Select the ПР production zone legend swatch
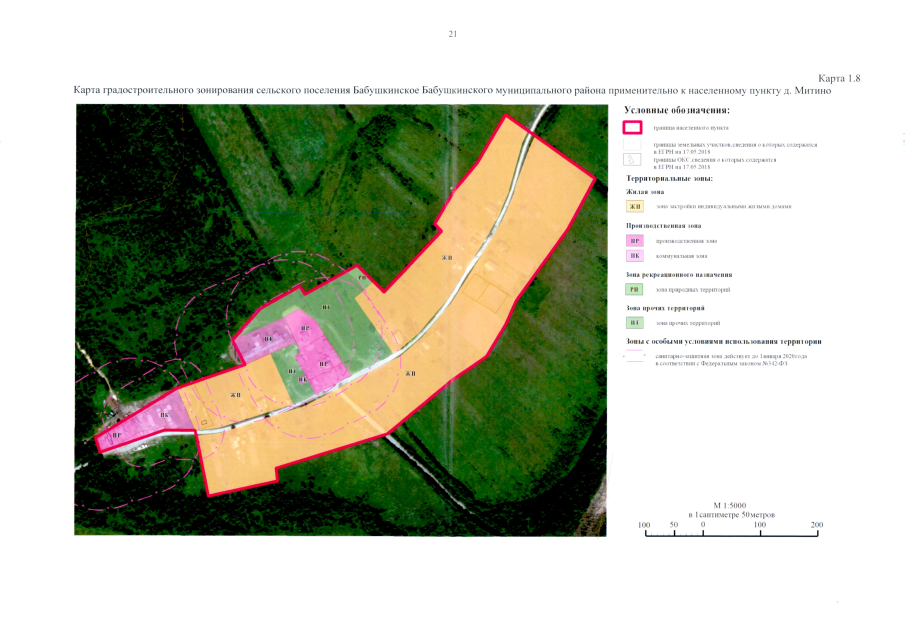Viewport: 905px width, 640px height. tap(633, 241)
